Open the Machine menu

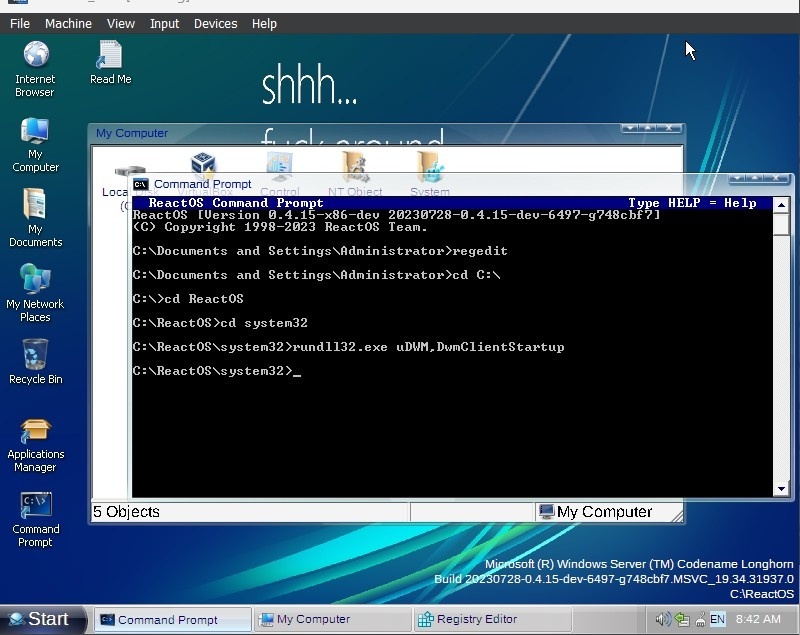[x=68, y=23]
